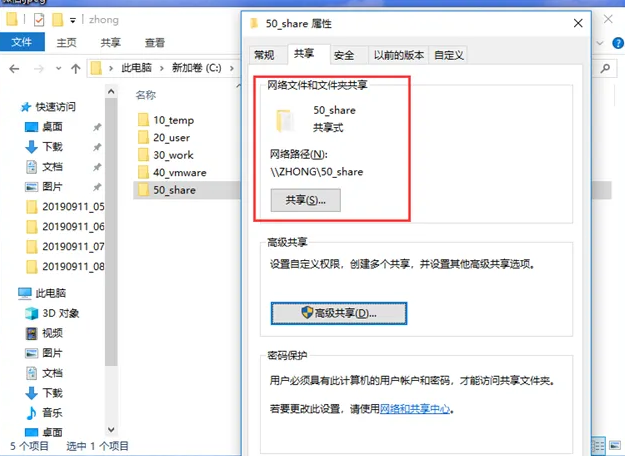
Task: Open 桌面 under 快速访问
Action: coord(52,127)
